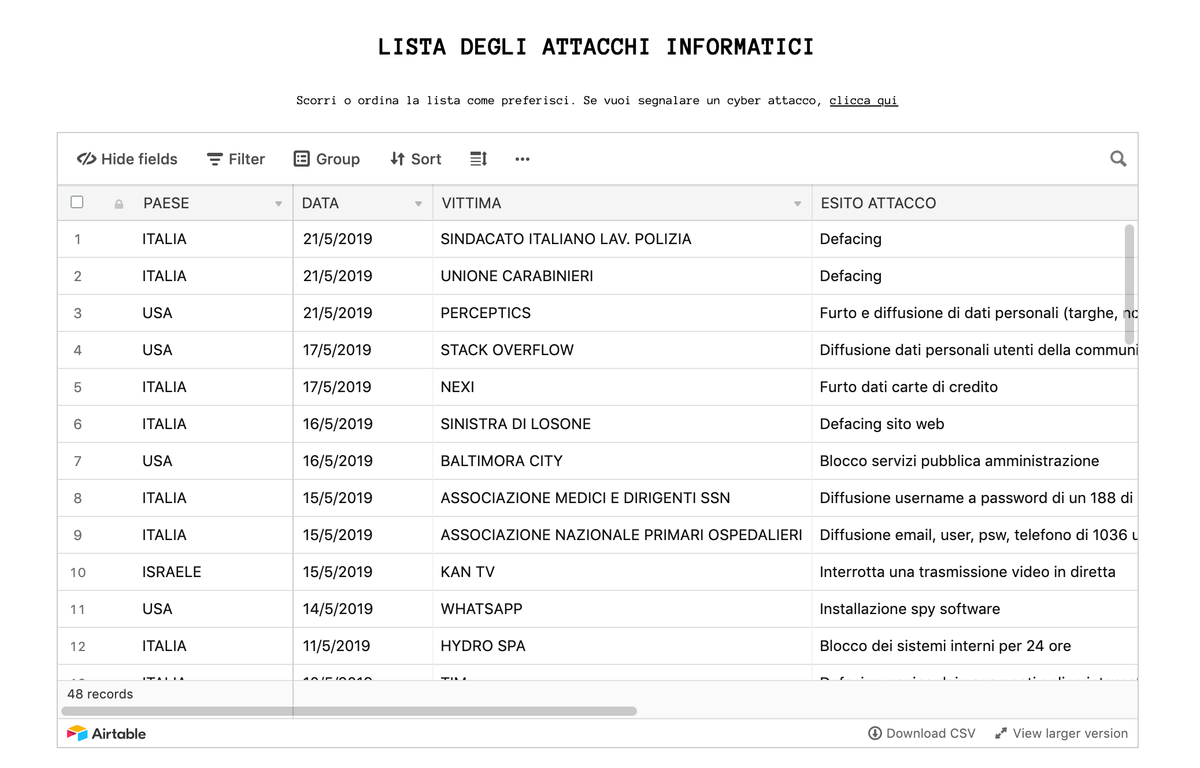Open the PAESE column dropdown arrow
The width and height of the screenshot is (1200, 768).
click(277, 203)
